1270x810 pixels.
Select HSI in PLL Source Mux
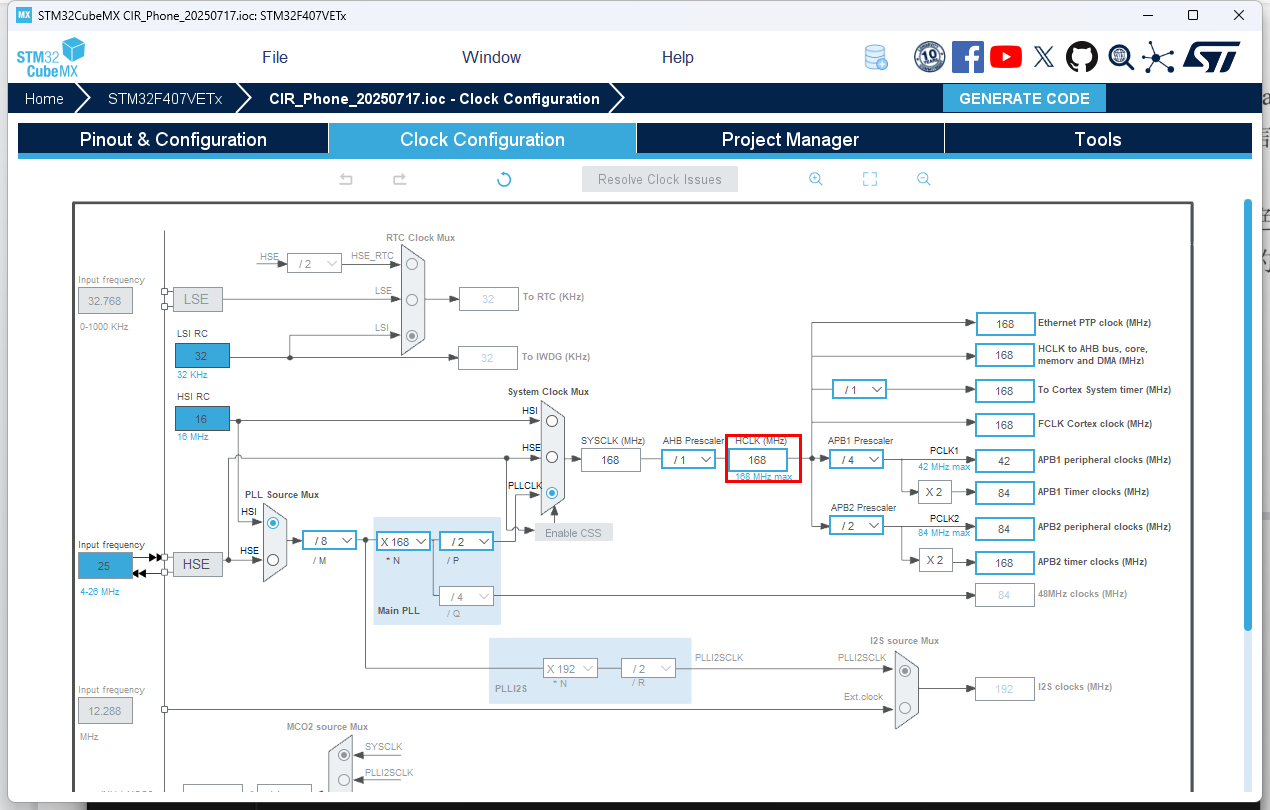[273, 522]
